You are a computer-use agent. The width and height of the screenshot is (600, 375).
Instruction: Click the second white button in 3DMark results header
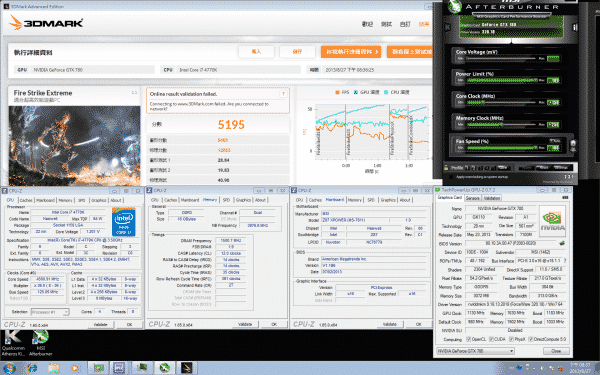[297, 52]
